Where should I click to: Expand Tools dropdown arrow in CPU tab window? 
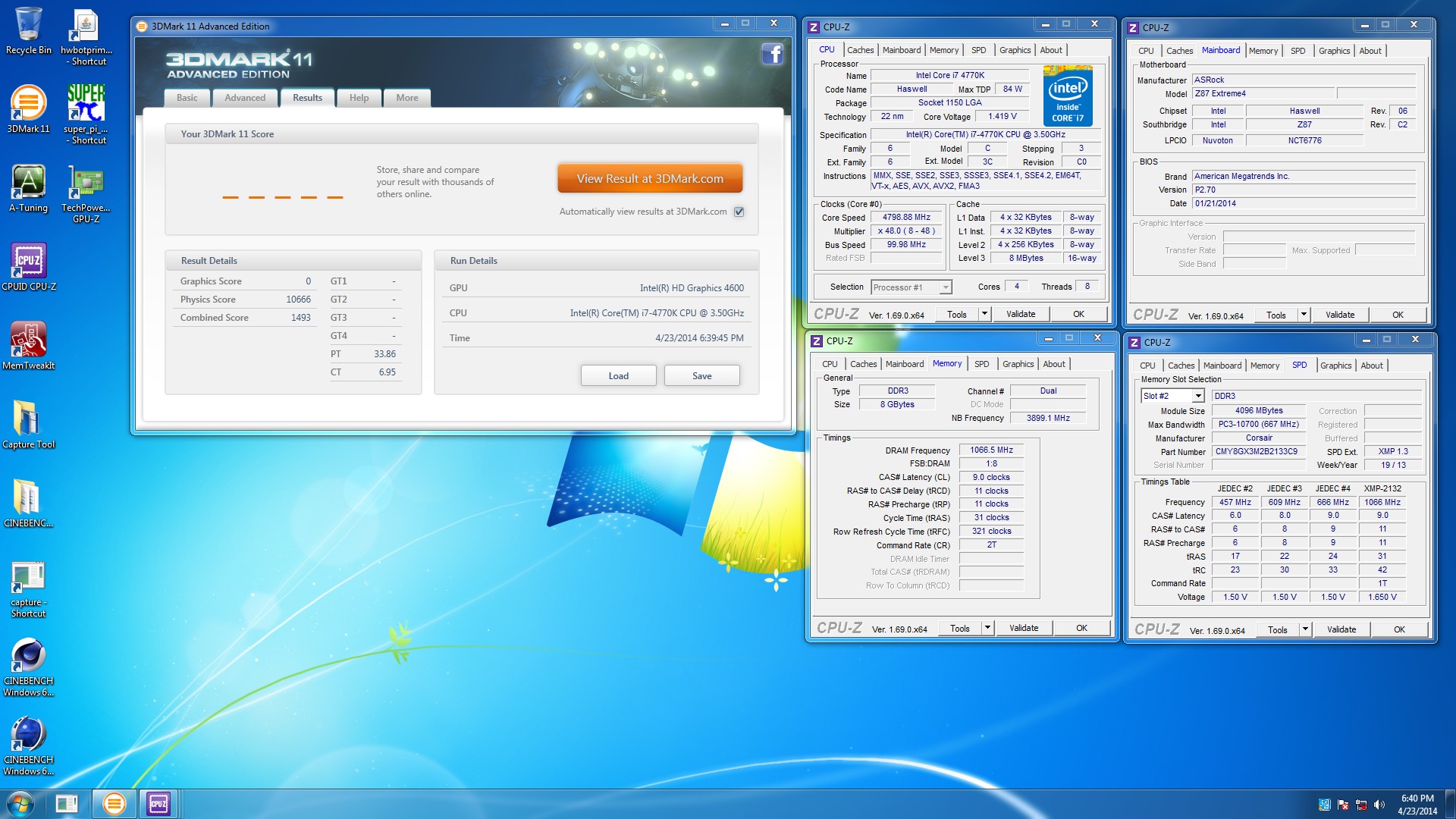click(984, 314)
